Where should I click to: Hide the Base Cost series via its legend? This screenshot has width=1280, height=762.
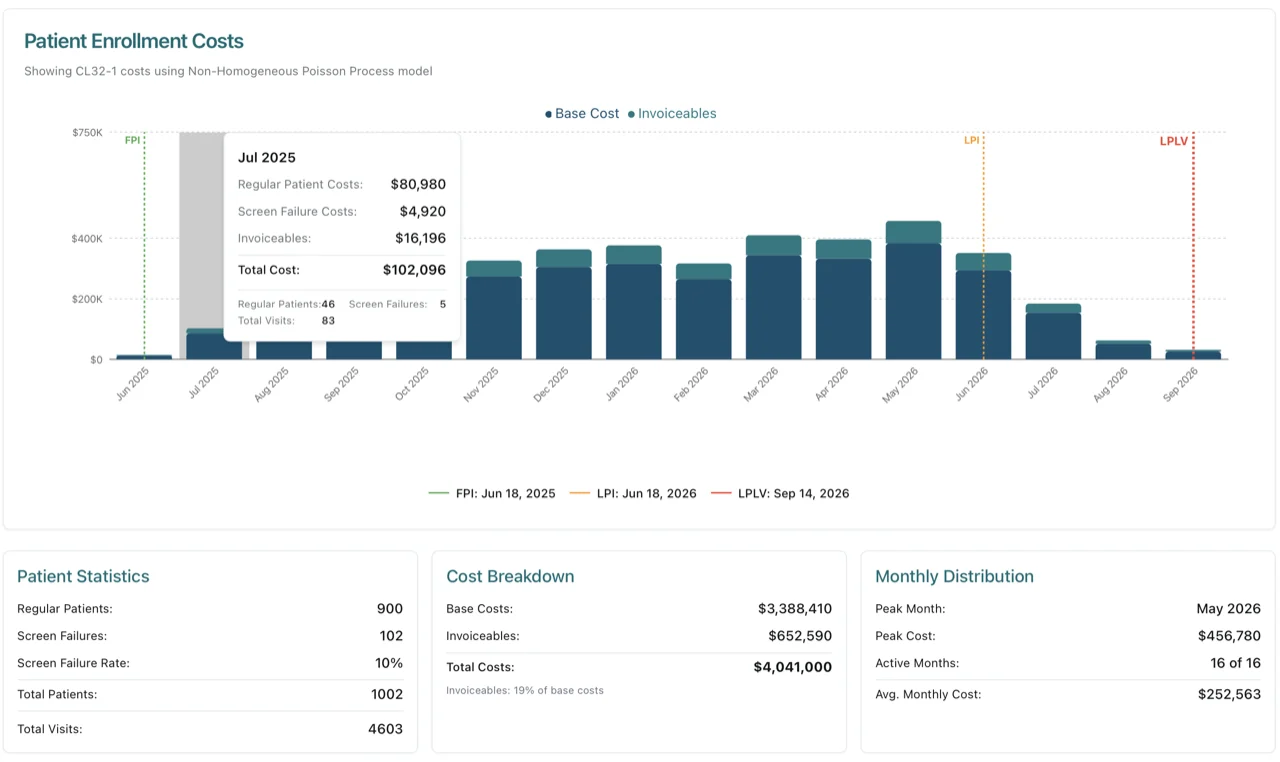[582, 113]
